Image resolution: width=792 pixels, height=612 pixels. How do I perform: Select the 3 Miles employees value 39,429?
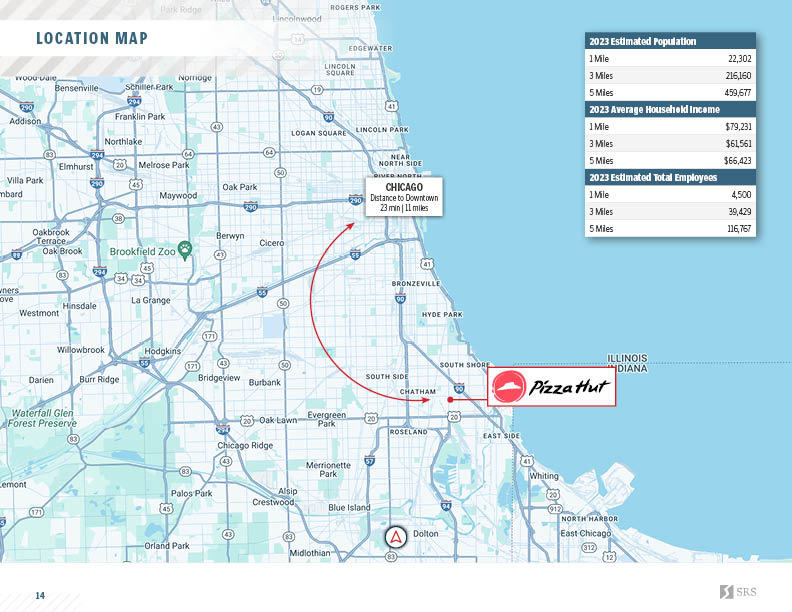(x=739, y=212)
